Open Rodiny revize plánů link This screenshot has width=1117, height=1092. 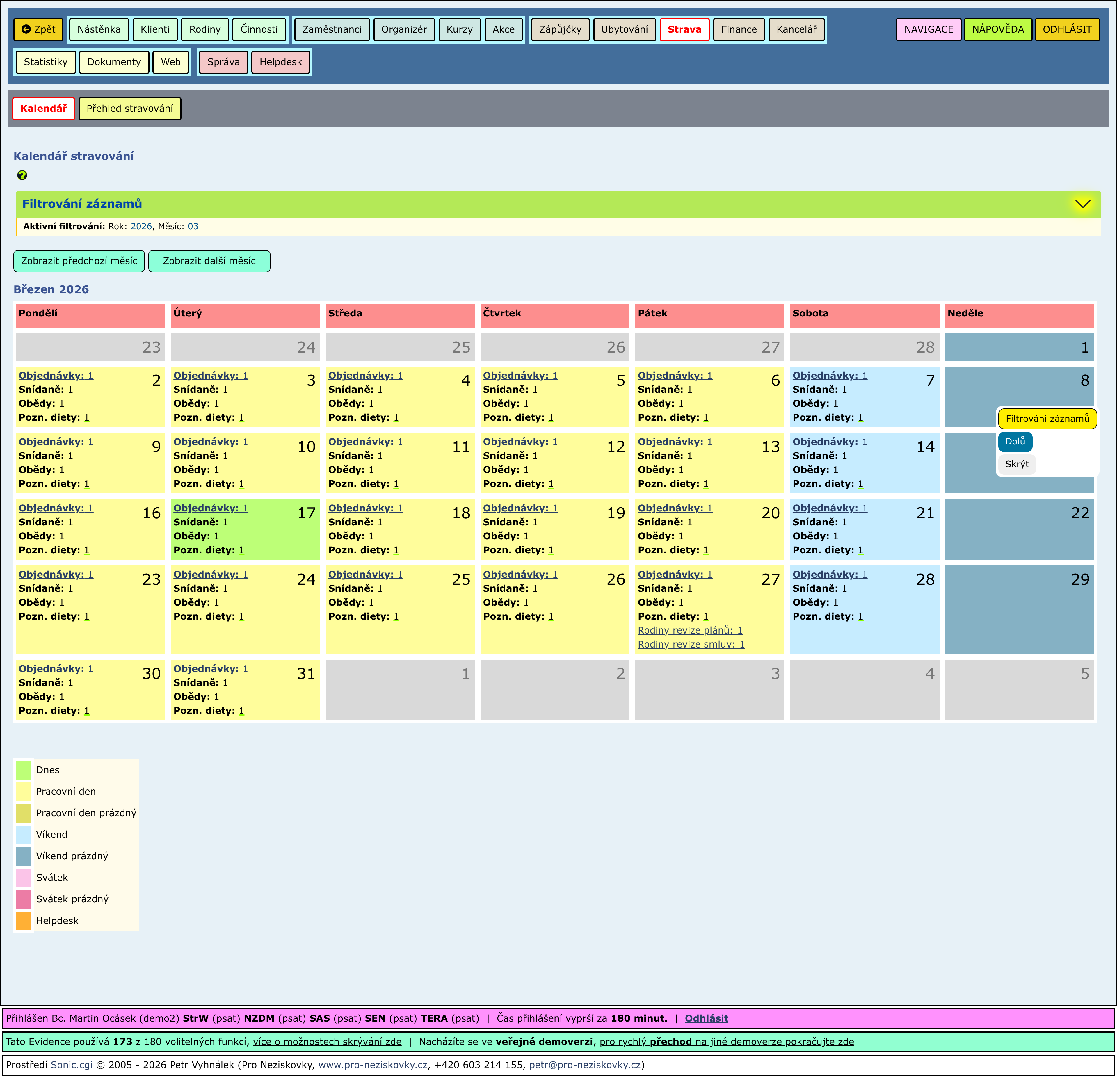pos(690,630)
